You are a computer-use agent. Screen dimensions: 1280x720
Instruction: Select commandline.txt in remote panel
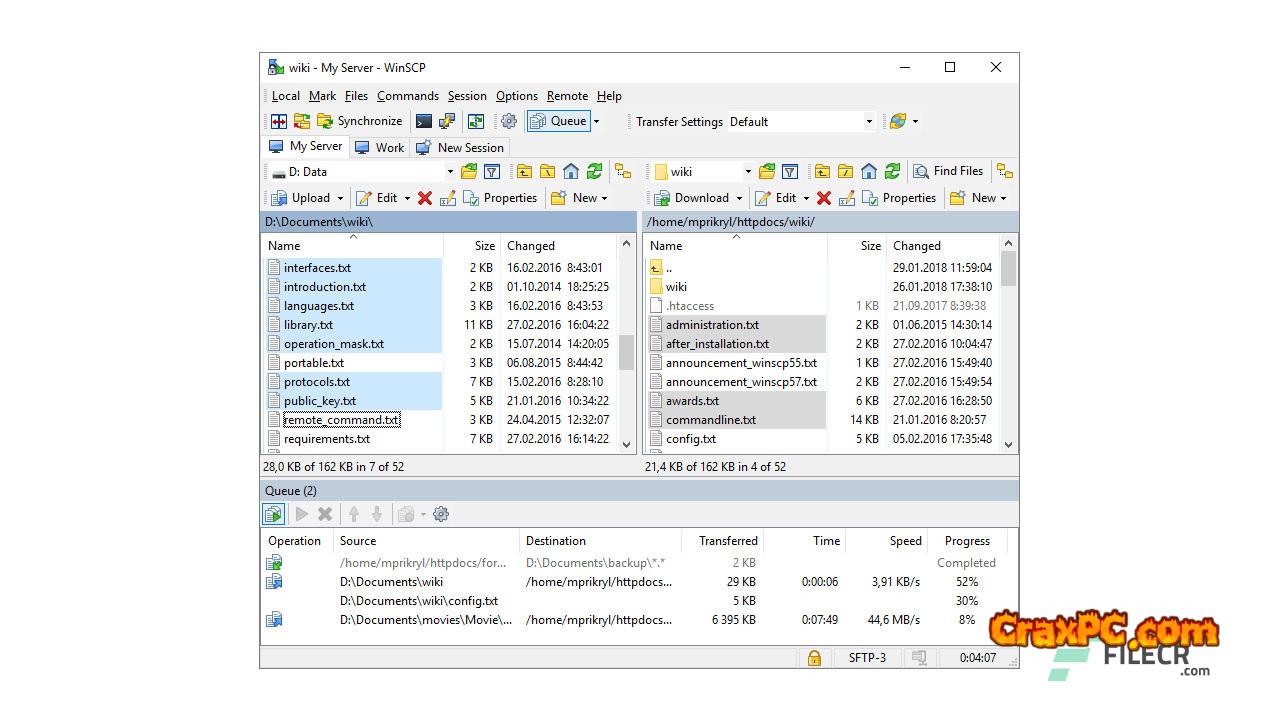click(710, 420)
